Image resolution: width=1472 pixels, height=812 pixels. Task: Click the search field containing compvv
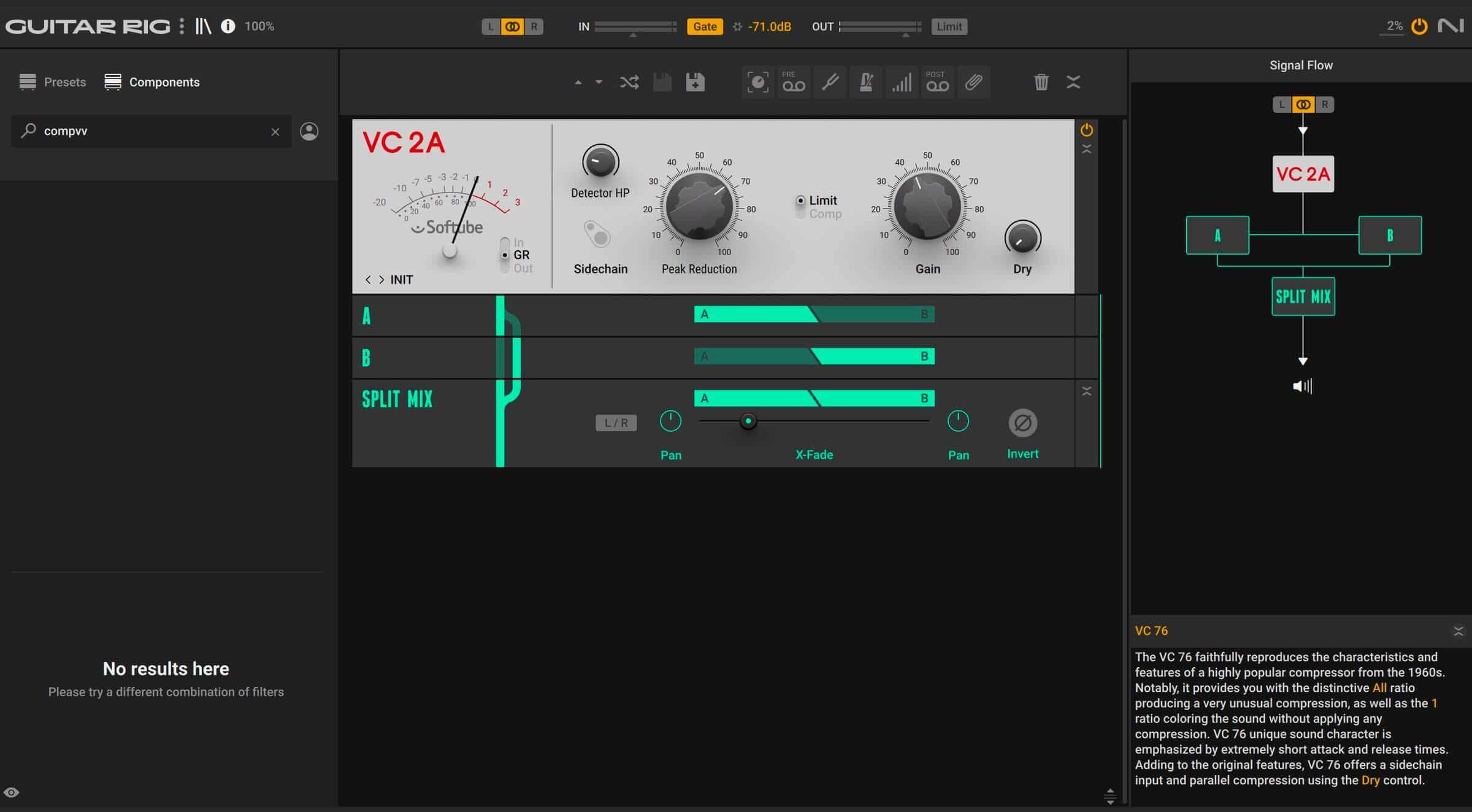pos(151,131)
